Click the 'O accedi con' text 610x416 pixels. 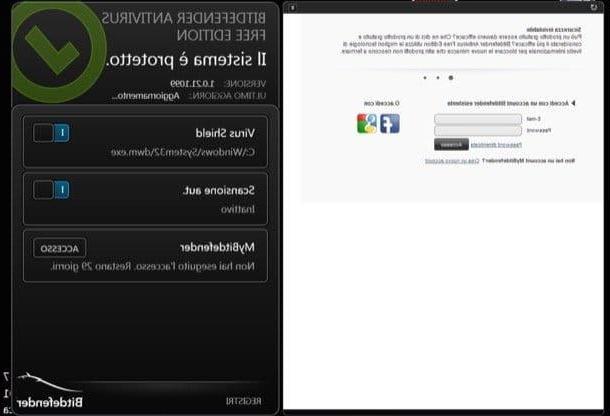[382, 104]
